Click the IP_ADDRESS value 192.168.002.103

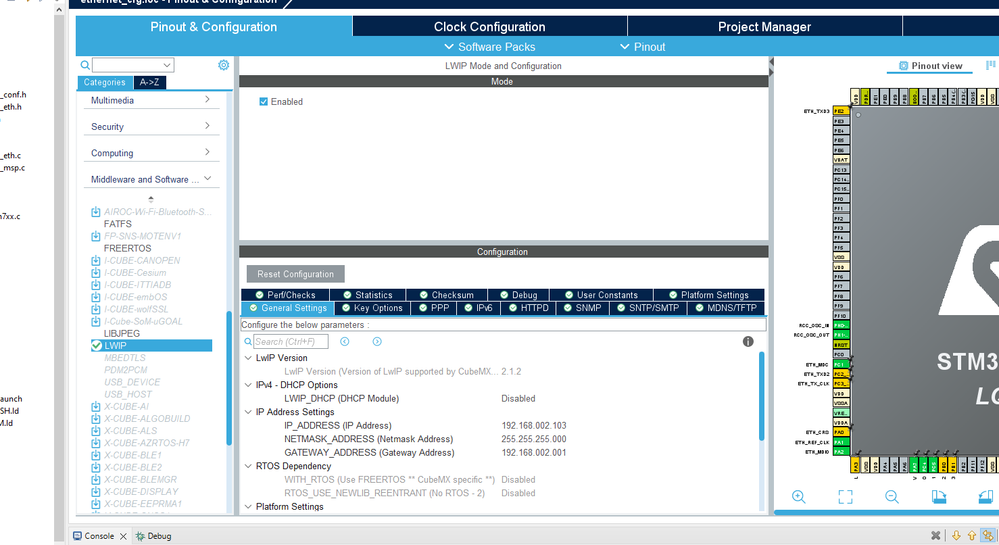(534, 426)
